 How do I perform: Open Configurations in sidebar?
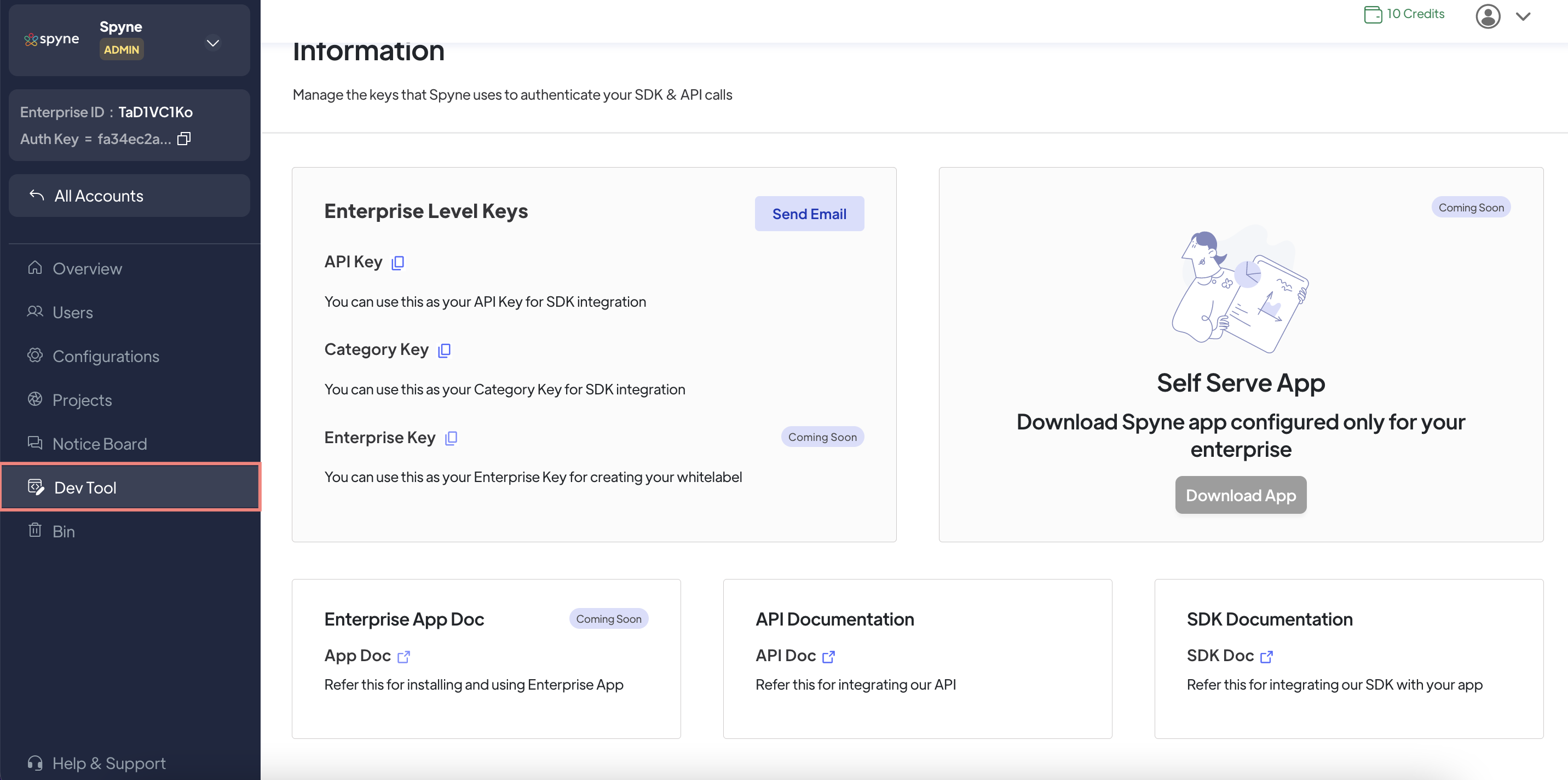(x=105, y=356)
